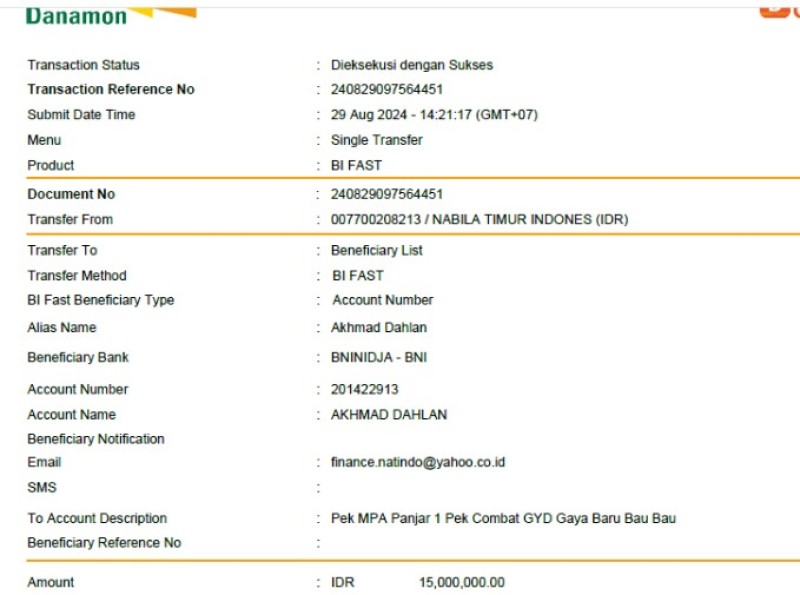Click the BNINIDJA - BNI beneficiary bank

(379, 357)
